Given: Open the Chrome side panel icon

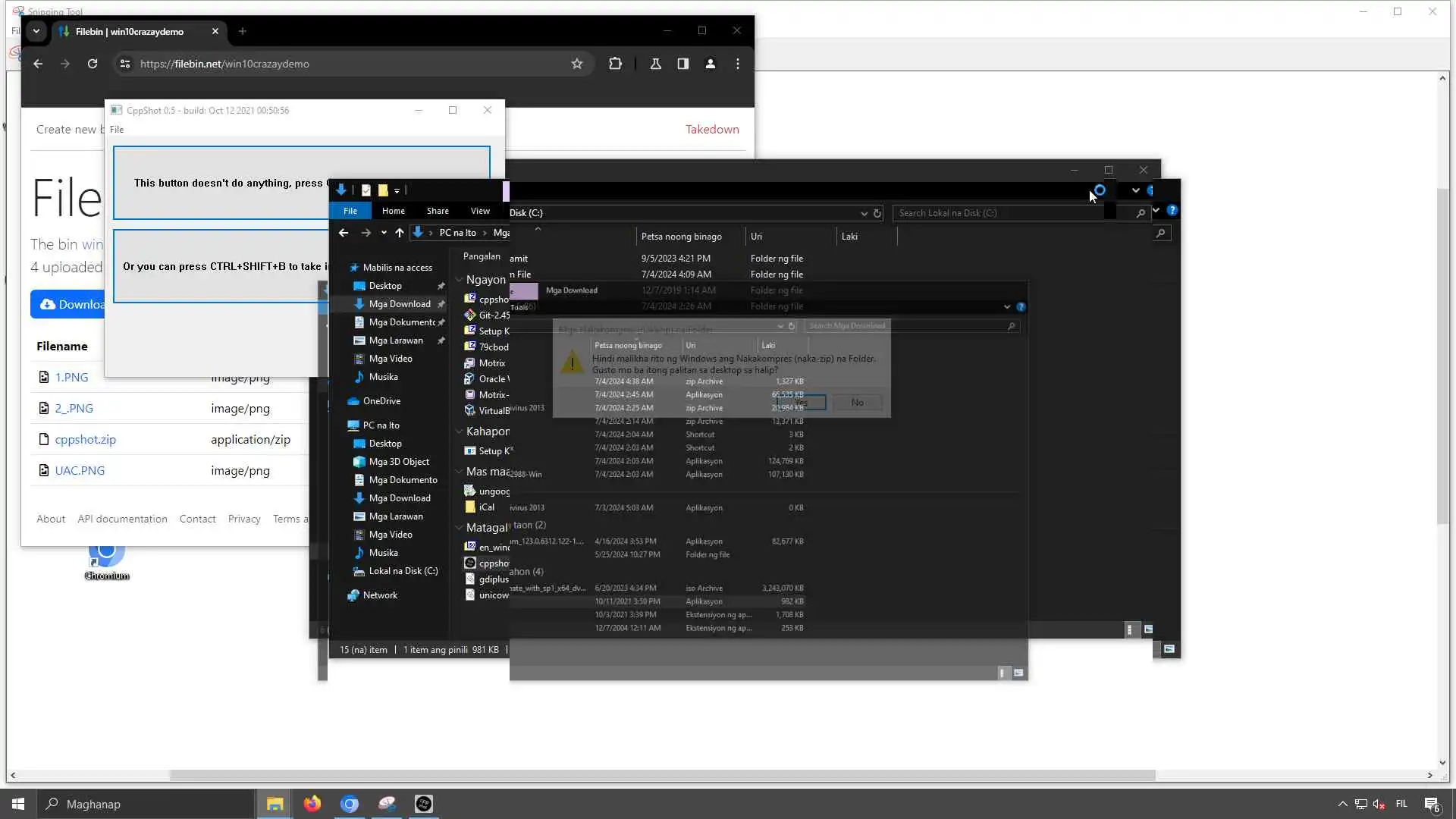Looking at the screenshot, I should click(x=682, y=64).
